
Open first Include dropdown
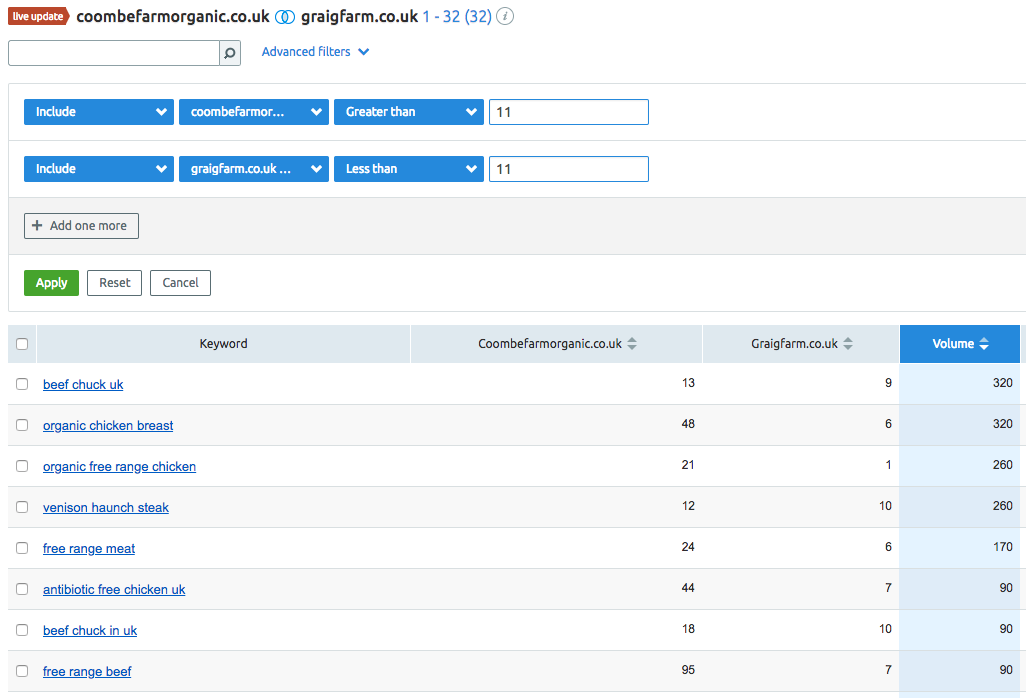click(99, 112)
